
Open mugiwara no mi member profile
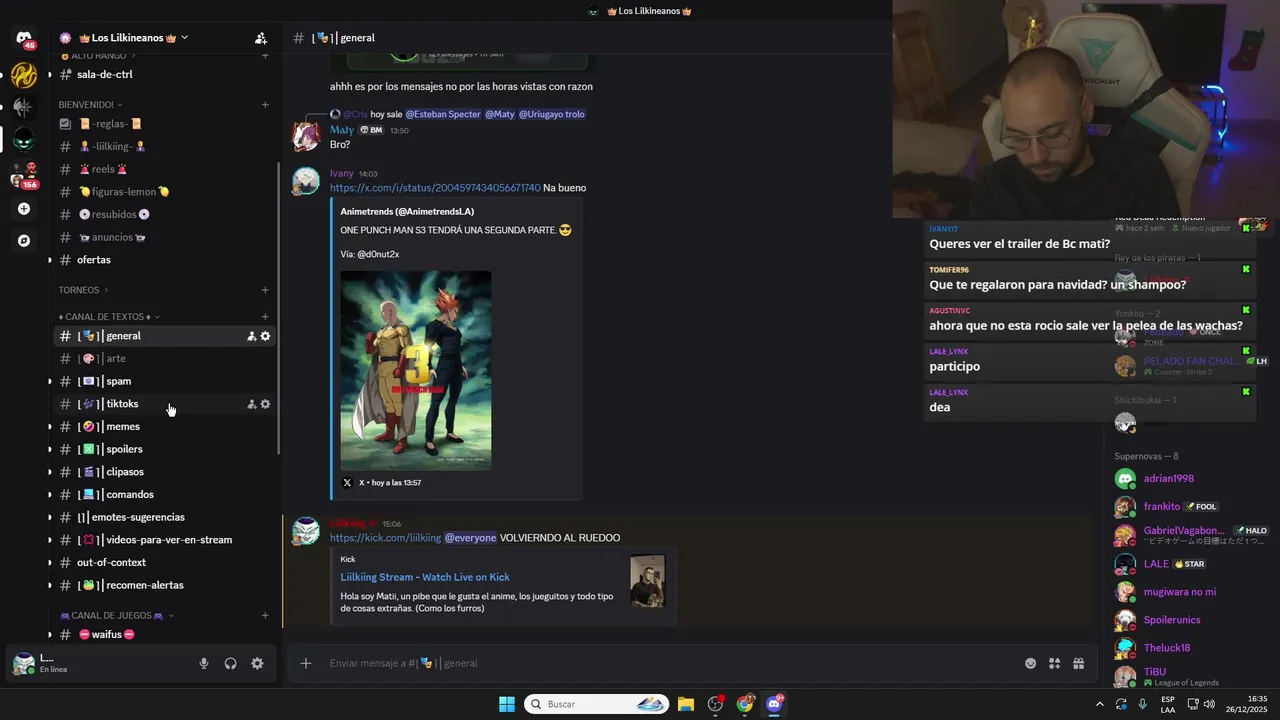1189,592
